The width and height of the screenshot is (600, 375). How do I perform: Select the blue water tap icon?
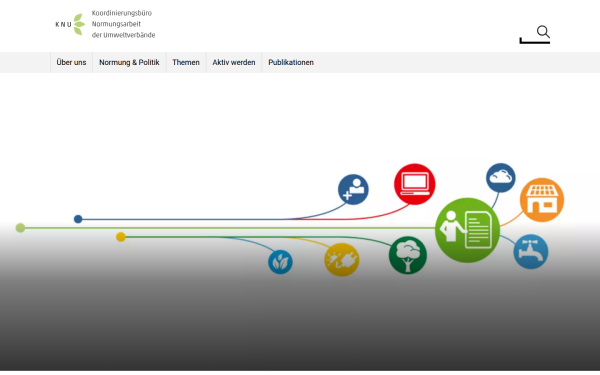(530, 251)
